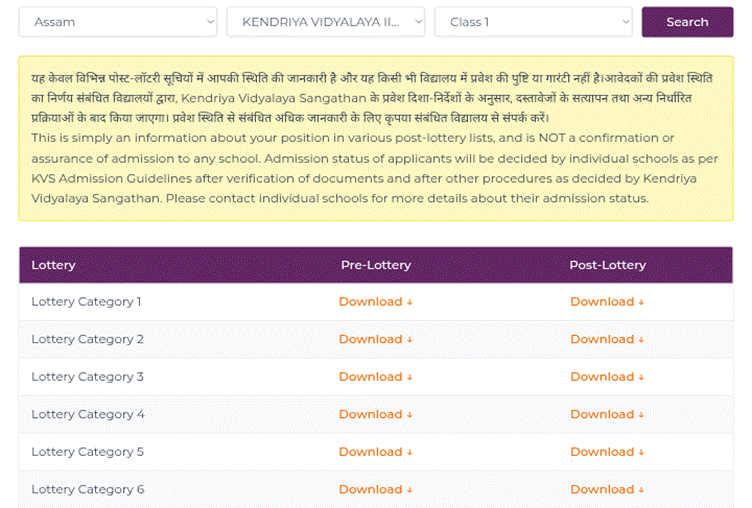752x508 pixels.
Task: Download Pre-Lottery list for Lottery Category 2
Action: point(376,339)
